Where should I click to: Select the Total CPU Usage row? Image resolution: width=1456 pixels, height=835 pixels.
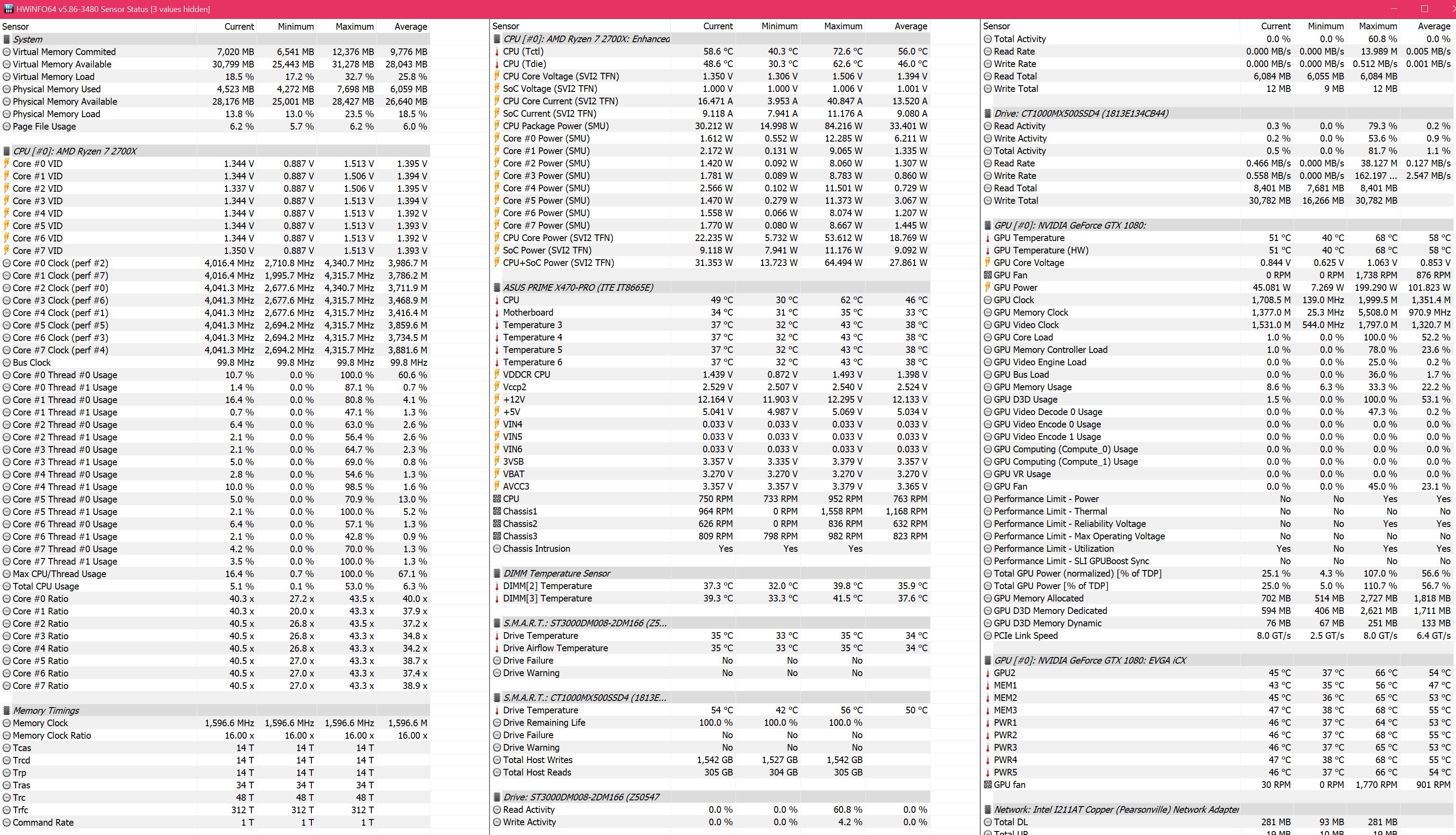(x=46, y=586)
